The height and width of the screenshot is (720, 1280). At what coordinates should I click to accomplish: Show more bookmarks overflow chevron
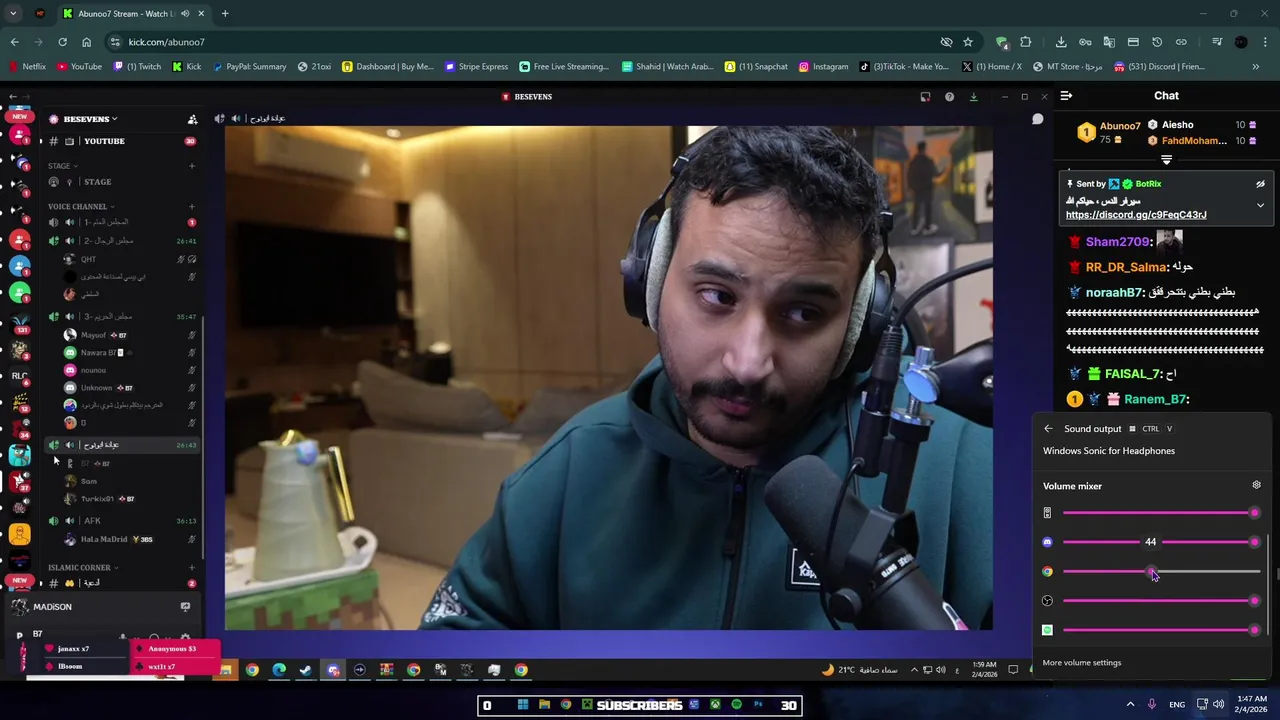pos(1256,67)
